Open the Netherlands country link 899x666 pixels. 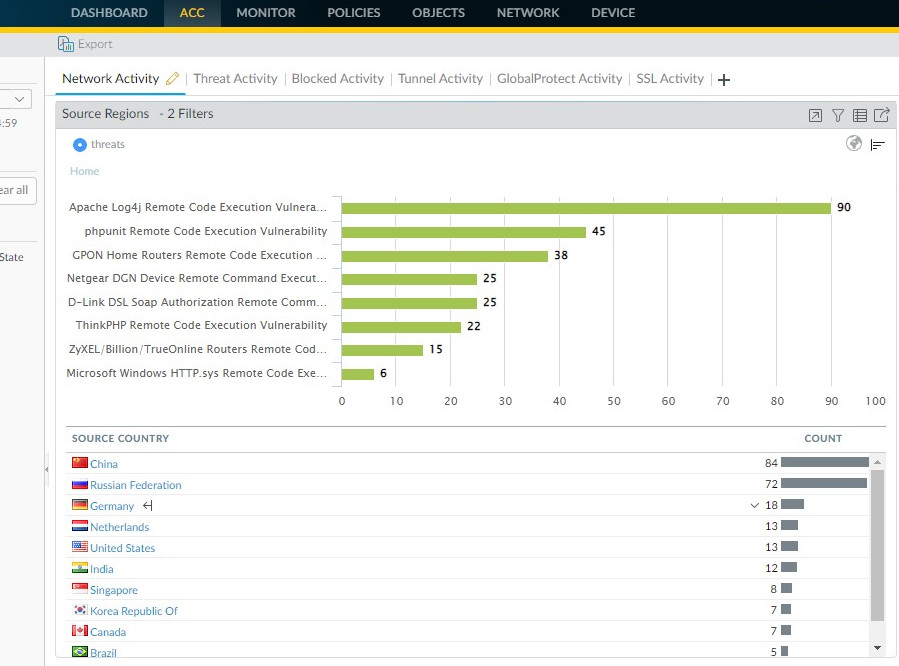click(x=119, y=527)
